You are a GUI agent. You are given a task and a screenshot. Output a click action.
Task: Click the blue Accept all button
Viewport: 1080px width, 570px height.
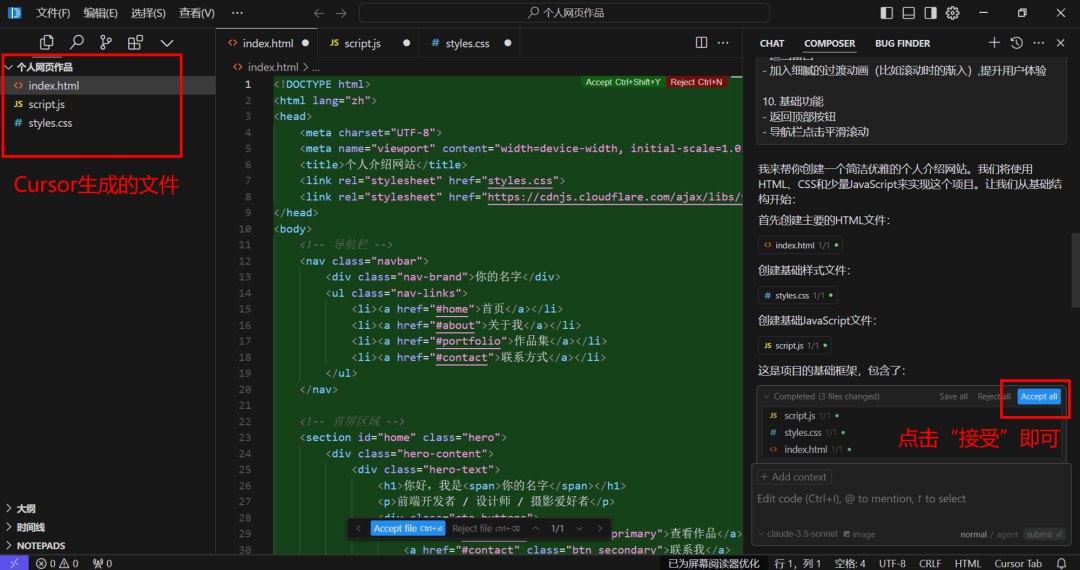point(1039,396)
